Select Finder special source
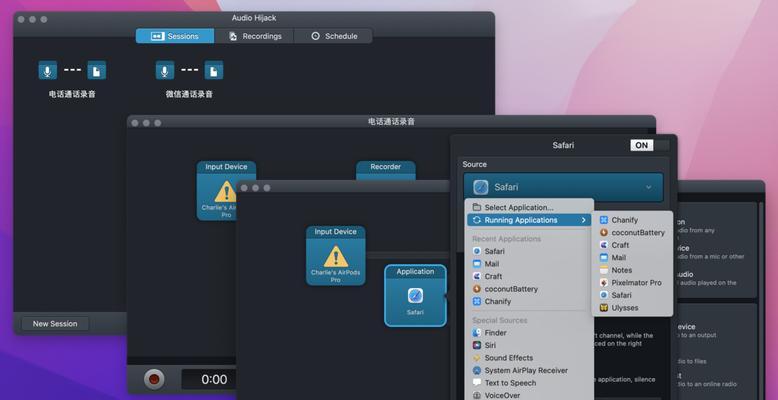Viewport: 778px width, 400px height. [529, 333]
